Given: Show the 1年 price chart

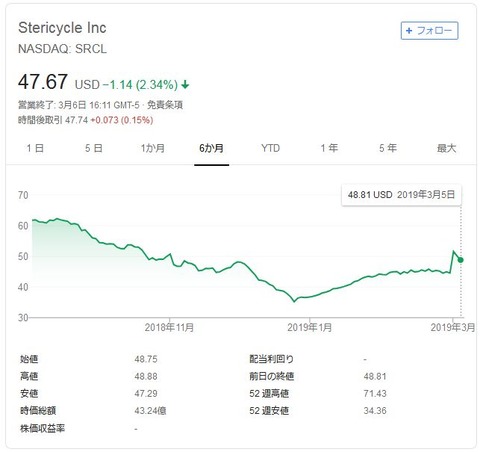Looking at the screenshot, I should [x=329, y=148].
